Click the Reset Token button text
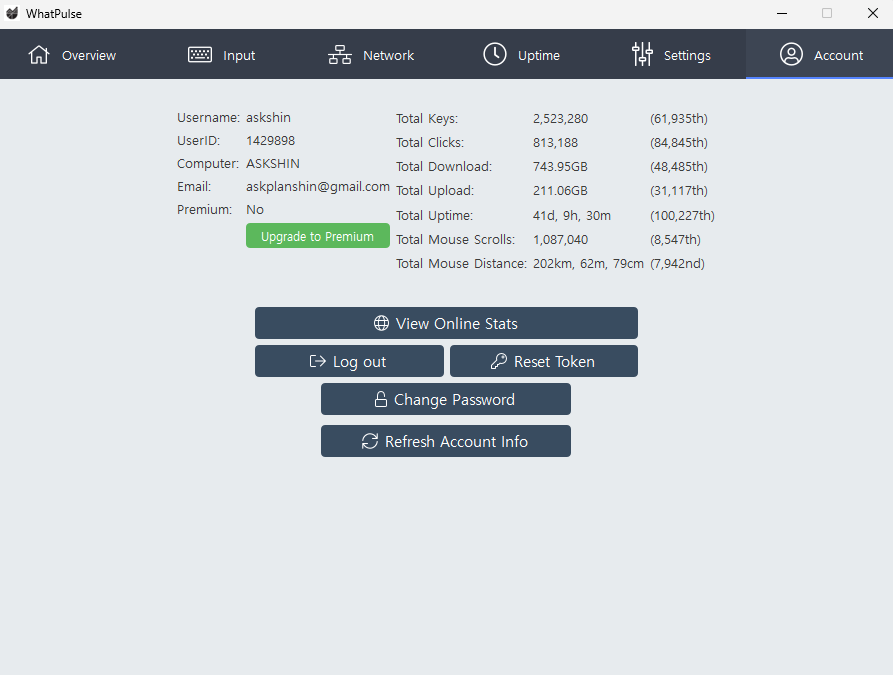Image resolution: width=893 pixels, height=675 pixels. point(554,362)
